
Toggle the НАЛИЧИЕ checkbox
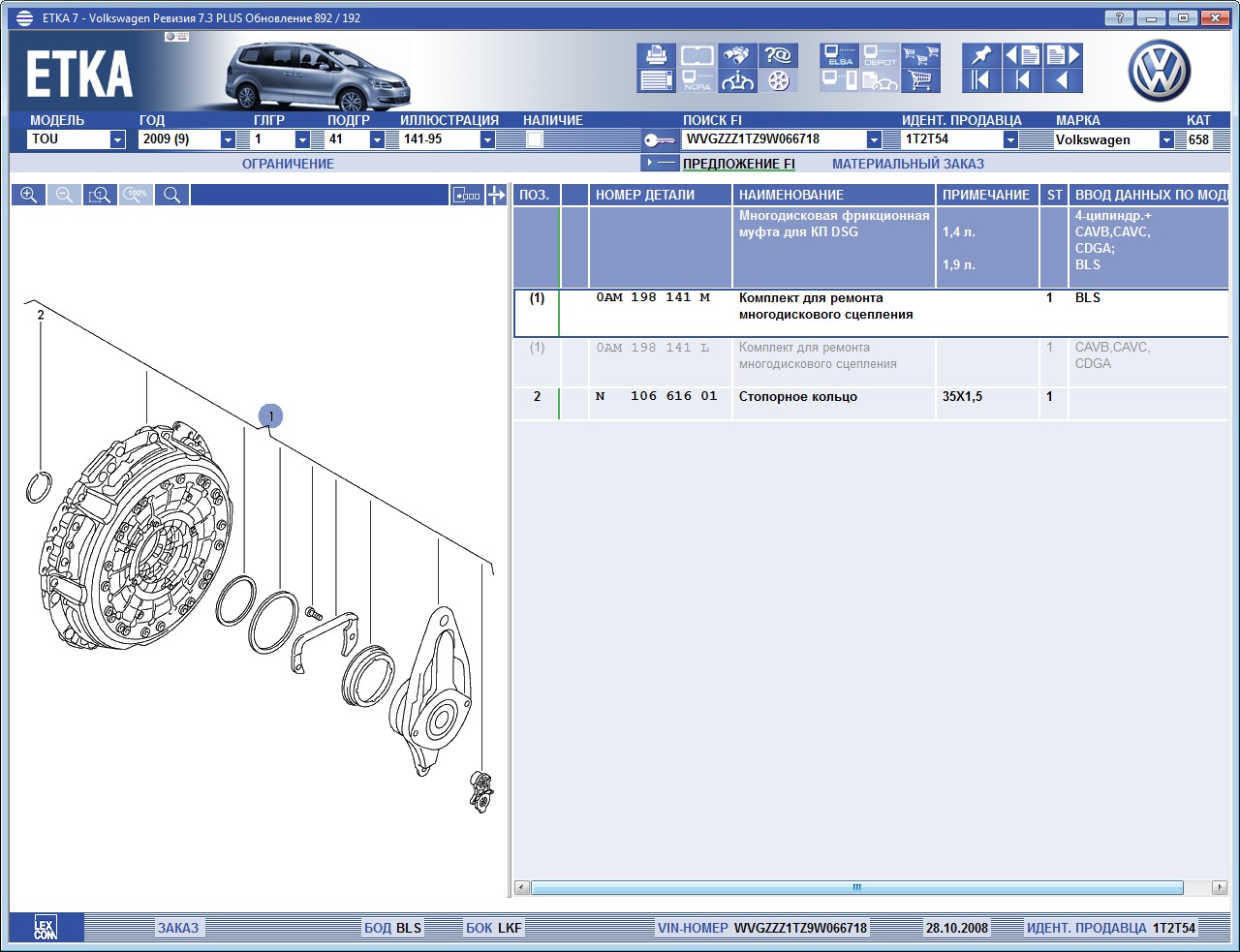(534, 139)
